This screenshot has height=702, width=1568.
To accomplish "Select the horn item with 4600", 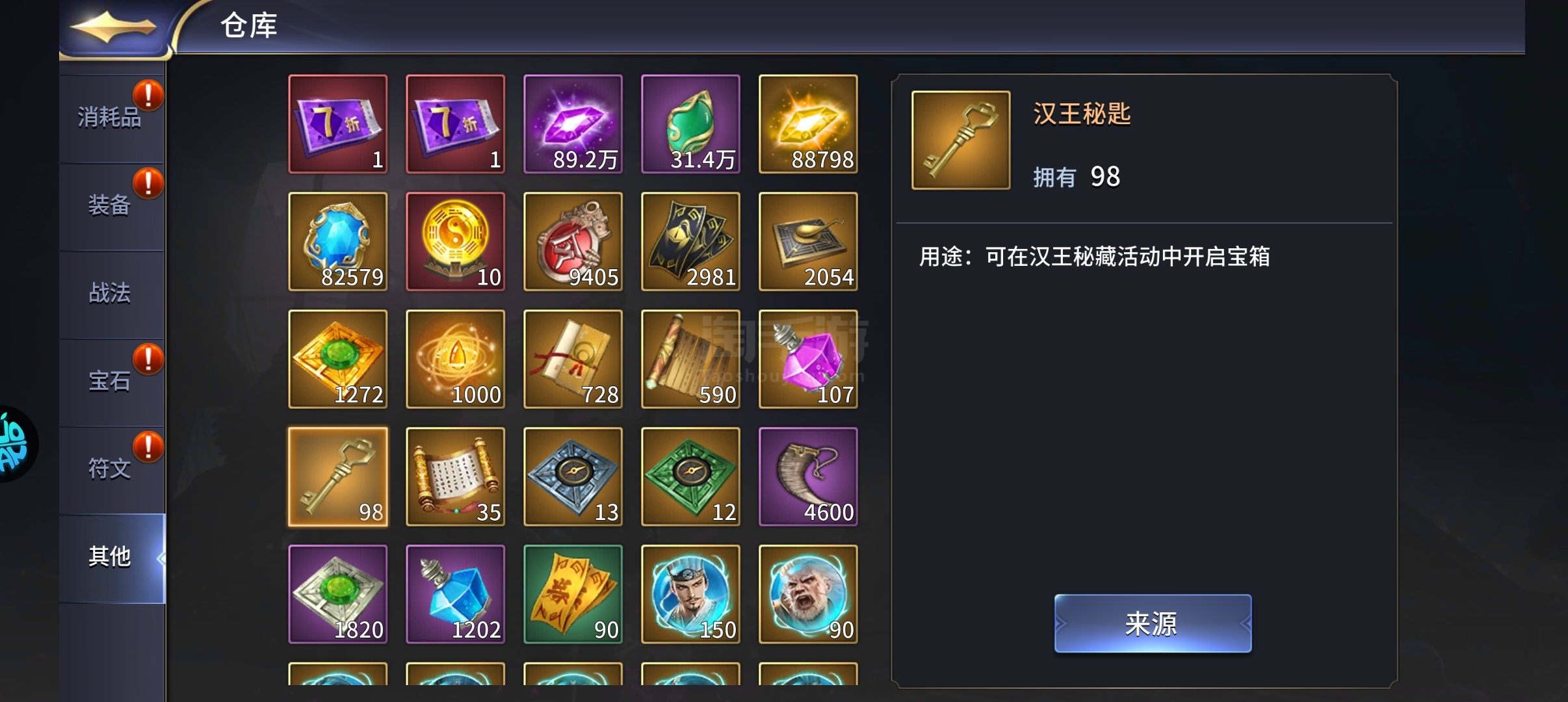I will [x=808, y=476].
